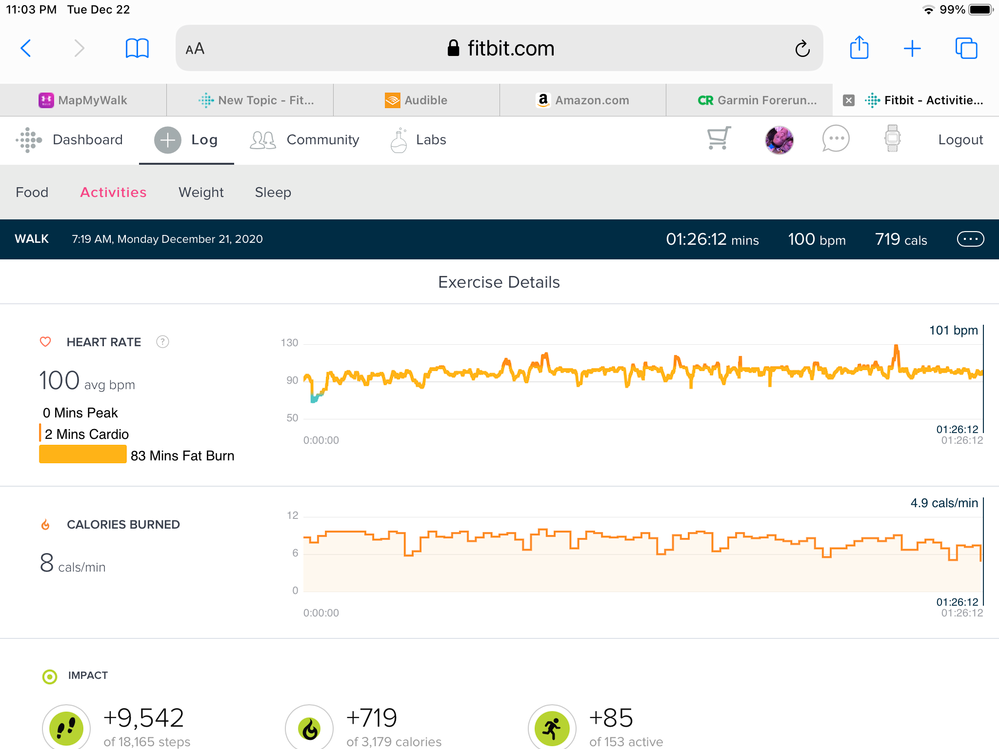Click the fitbit.com address bar

tap(500, 48)
